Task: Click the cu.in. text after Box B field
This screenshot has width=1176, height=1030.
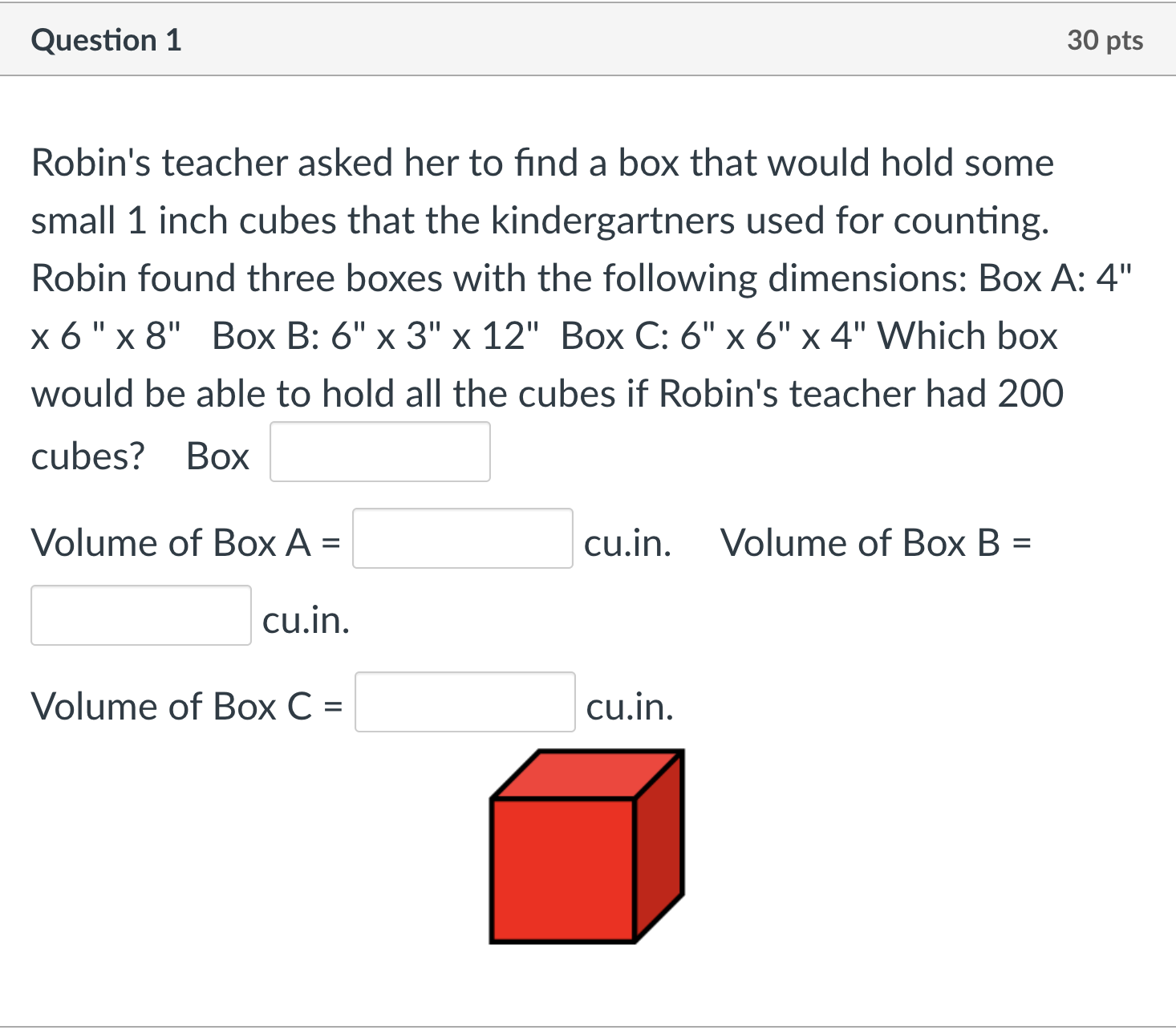Action: [x=305, y=620]
